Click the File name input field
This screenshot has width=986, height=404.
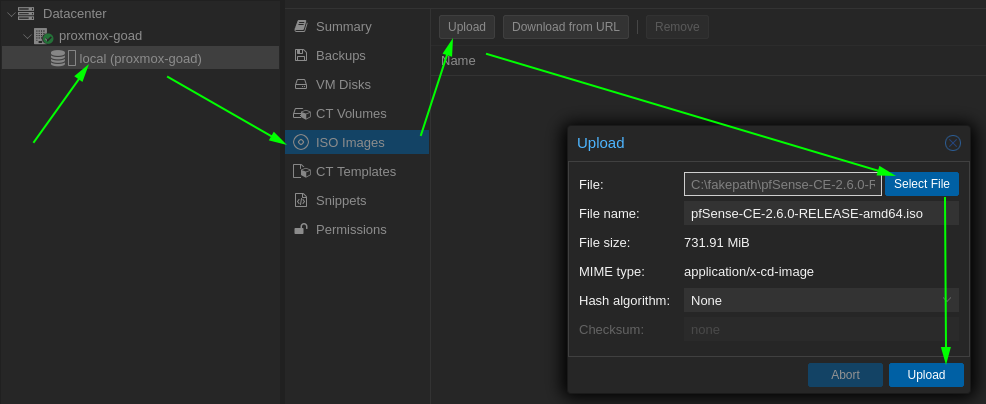click(821, 213)
